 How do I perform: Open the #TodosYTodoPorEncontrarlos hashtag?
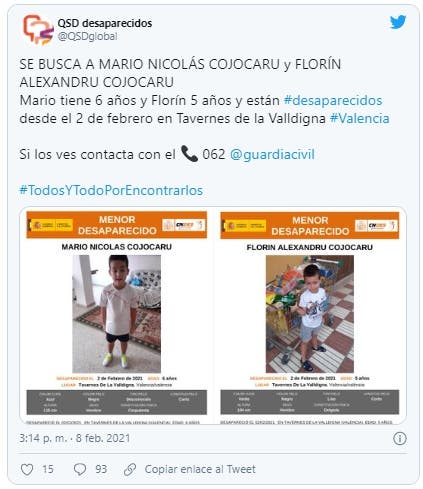coord(111,190)
